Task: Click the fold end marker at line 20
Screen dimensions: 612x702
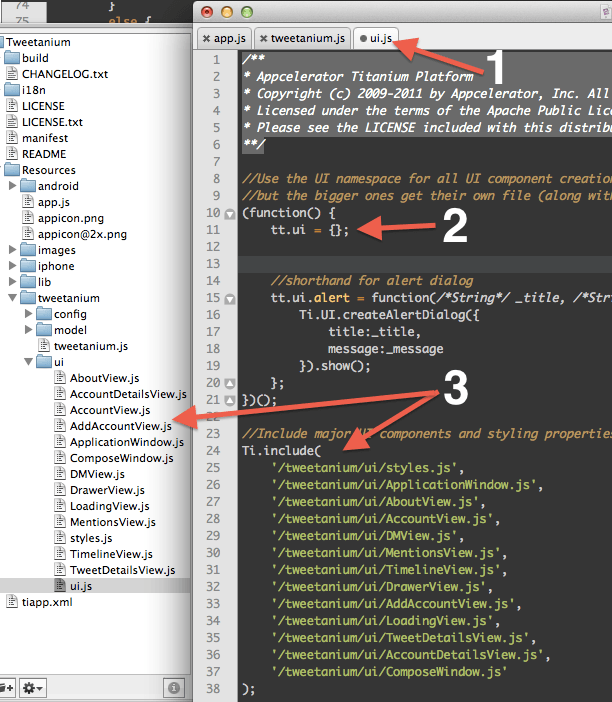Action: coord(230,383)
